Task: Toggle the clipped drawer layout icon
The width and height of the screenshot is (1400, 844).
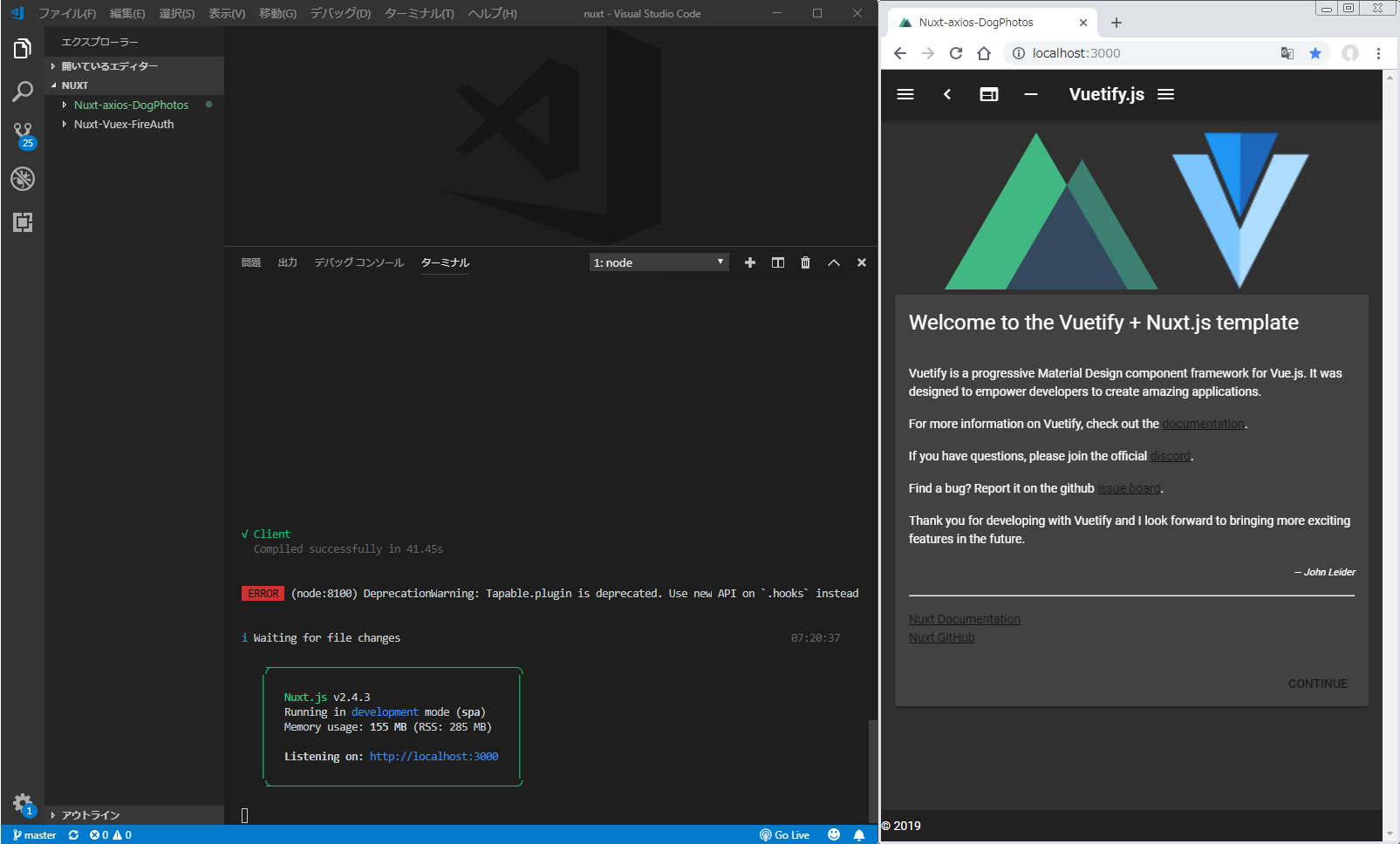Action: pos(988,94)
